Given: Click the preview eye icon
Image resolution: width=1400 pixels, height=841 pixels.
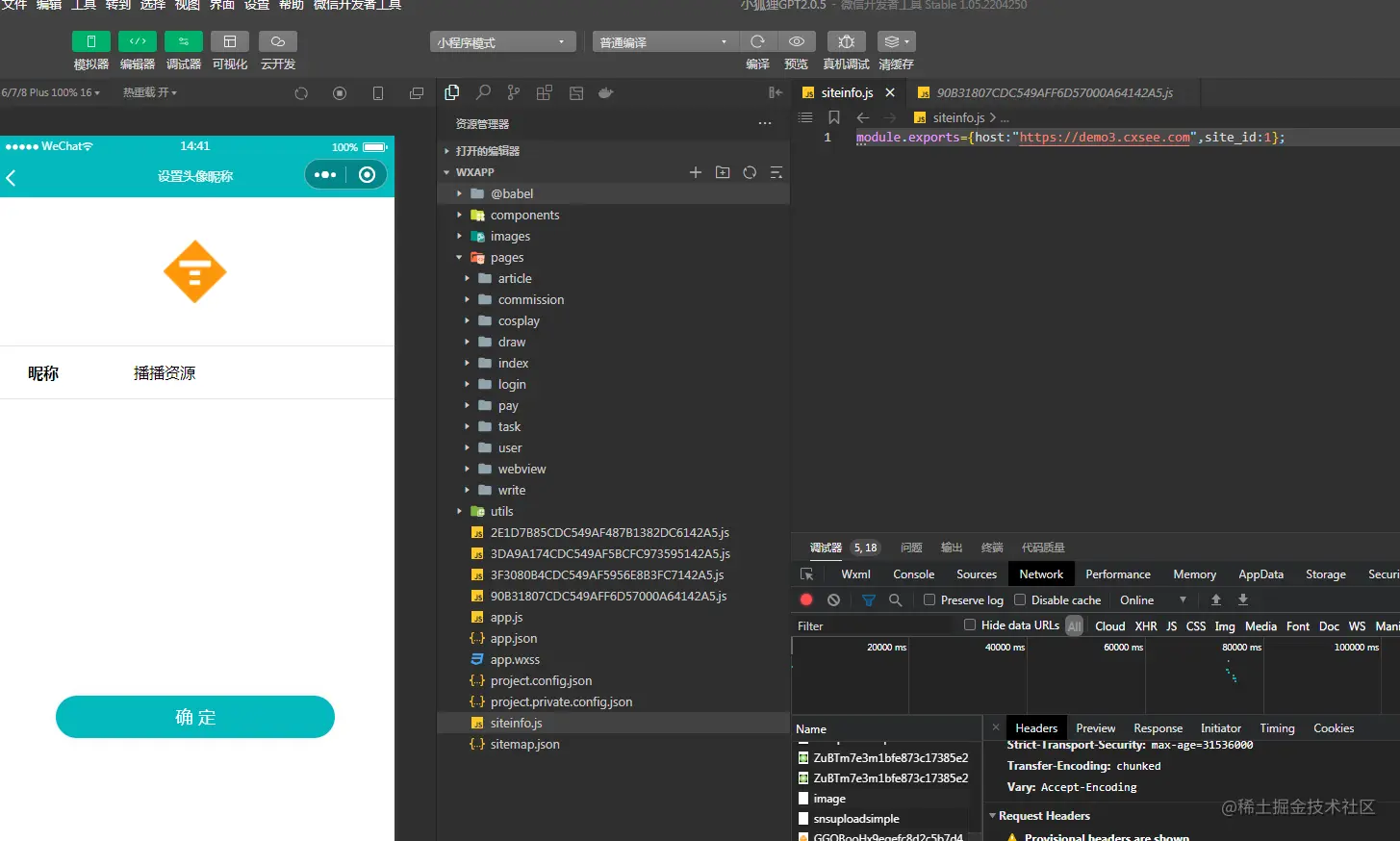Looking at the screenshot, I should tap(797, 41).
